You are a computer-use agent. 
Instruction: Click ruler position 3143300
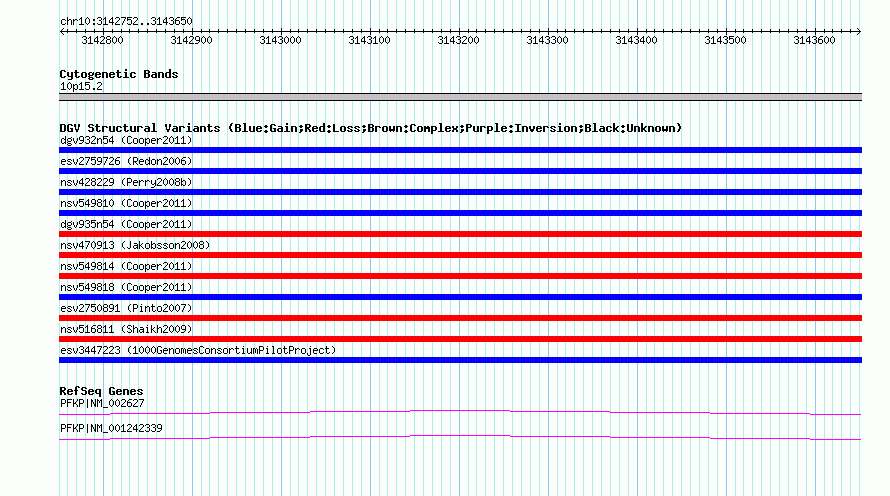547,40
